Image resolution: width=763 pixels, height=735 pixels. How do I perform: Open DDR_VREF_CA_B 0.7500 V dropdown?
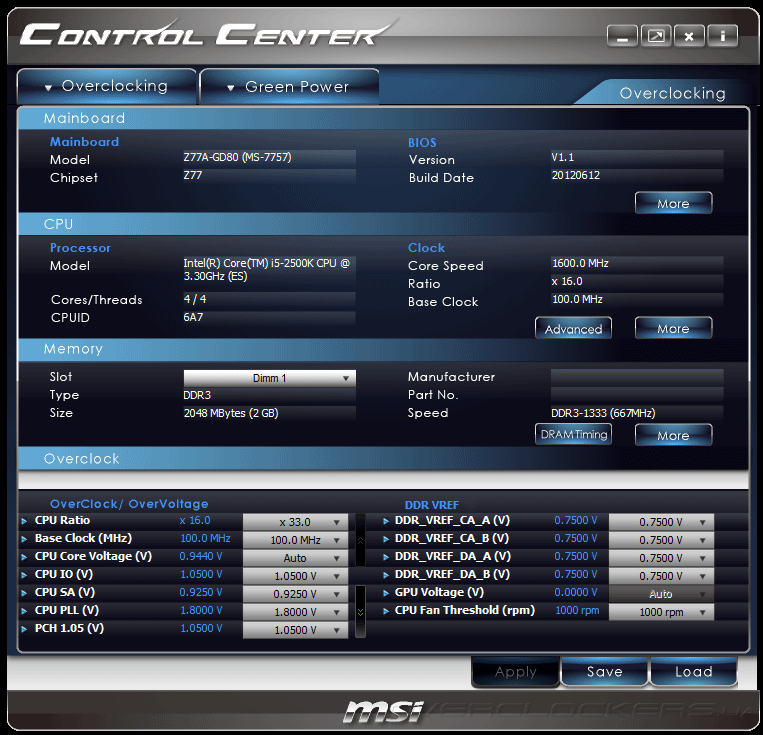(x=661, y=540)
